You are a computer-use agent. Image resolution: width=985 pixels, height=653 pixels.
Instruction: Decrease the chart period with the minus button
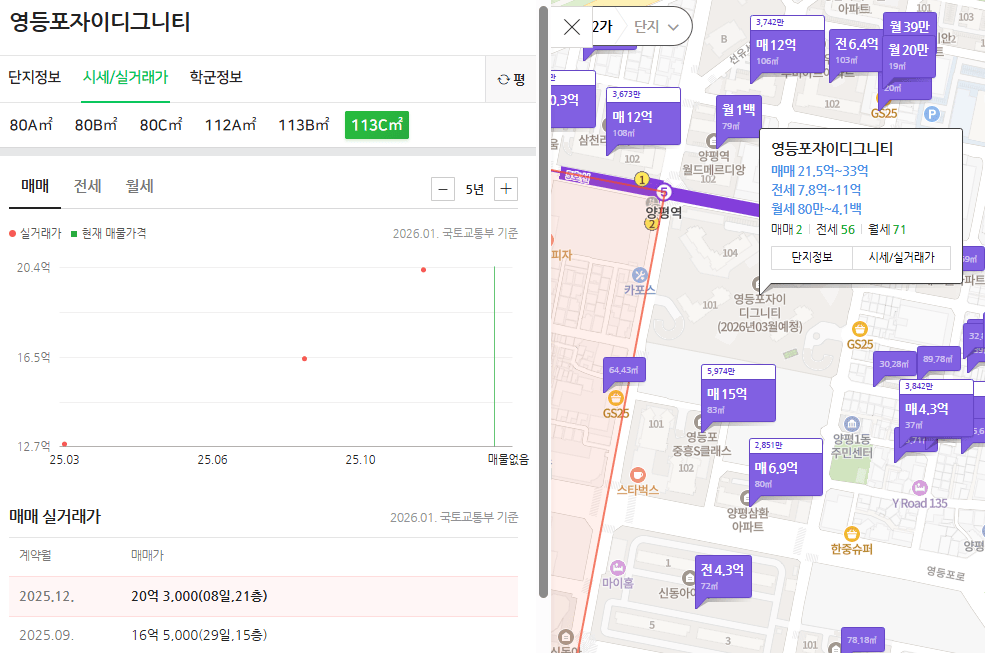pyautogui.click(x=442, y=188)
